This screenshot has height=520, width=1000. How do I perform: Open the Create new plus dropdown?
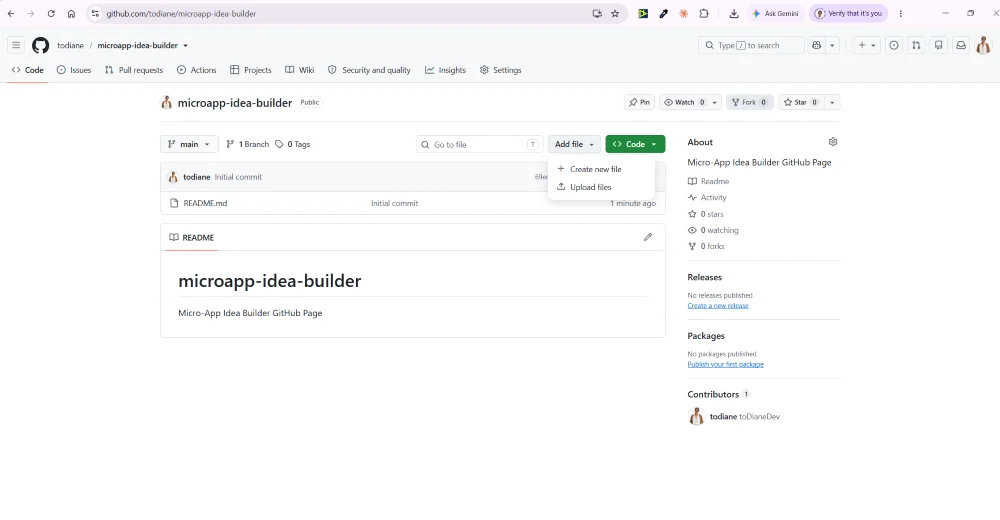[867, 45]
